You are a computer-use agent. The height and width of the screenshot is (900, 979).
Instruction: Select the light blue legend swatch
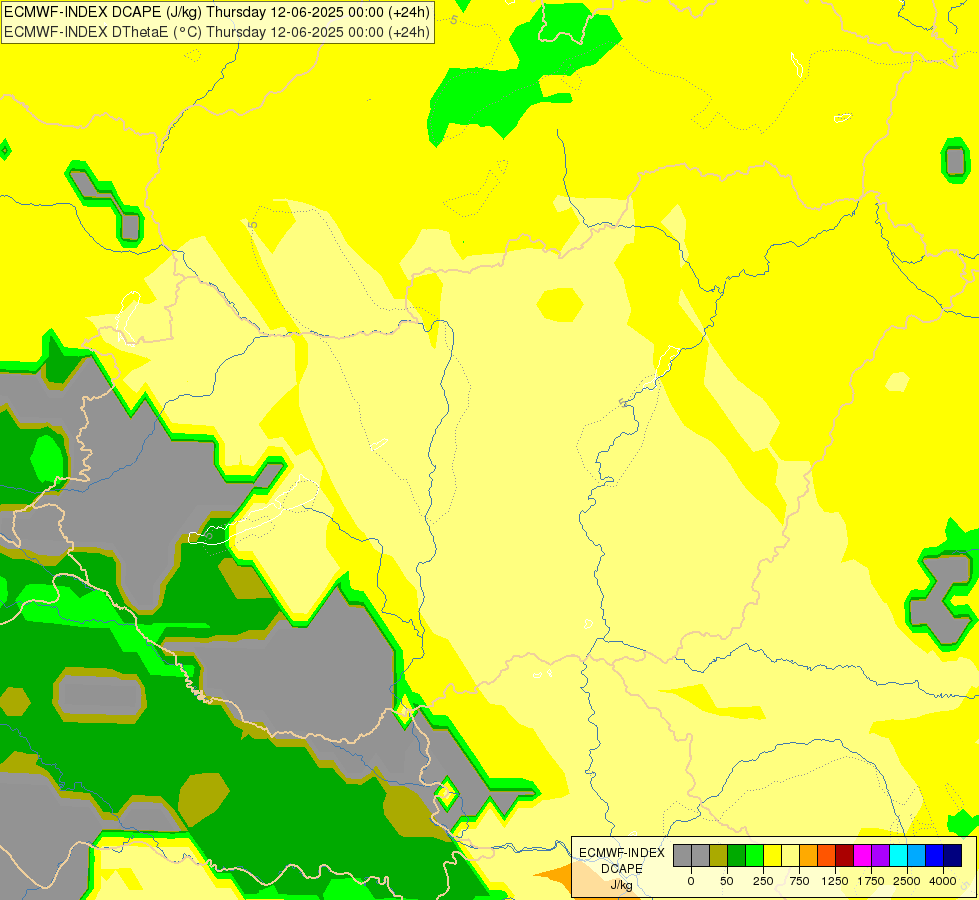[x=917, y=855]
